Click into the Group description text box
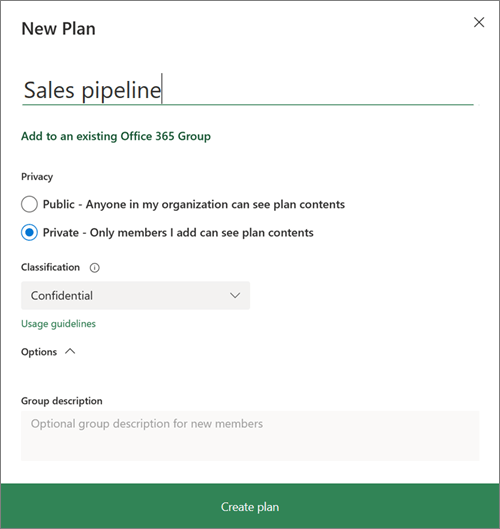The width and height of the screenshot is (500, 529). (250, 436)
